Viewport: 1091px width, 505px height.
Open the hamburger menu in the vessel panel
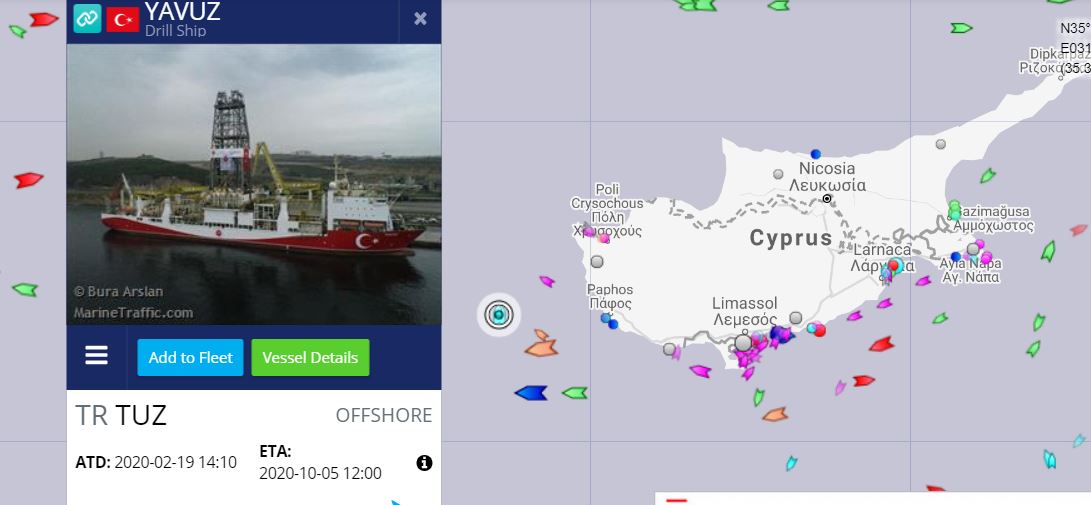(x=97, y=355)
